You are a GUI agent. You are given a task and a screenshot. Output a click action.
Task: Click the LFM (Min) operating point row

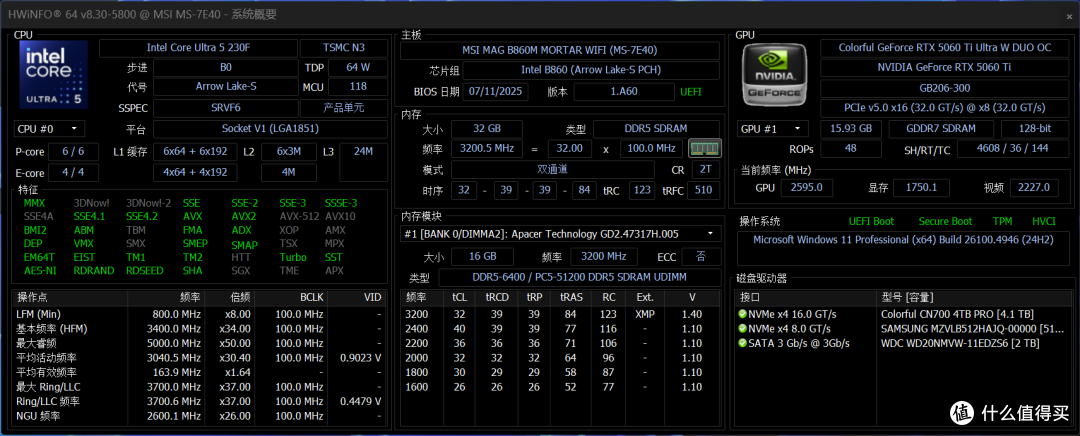(x=199, y=314)
